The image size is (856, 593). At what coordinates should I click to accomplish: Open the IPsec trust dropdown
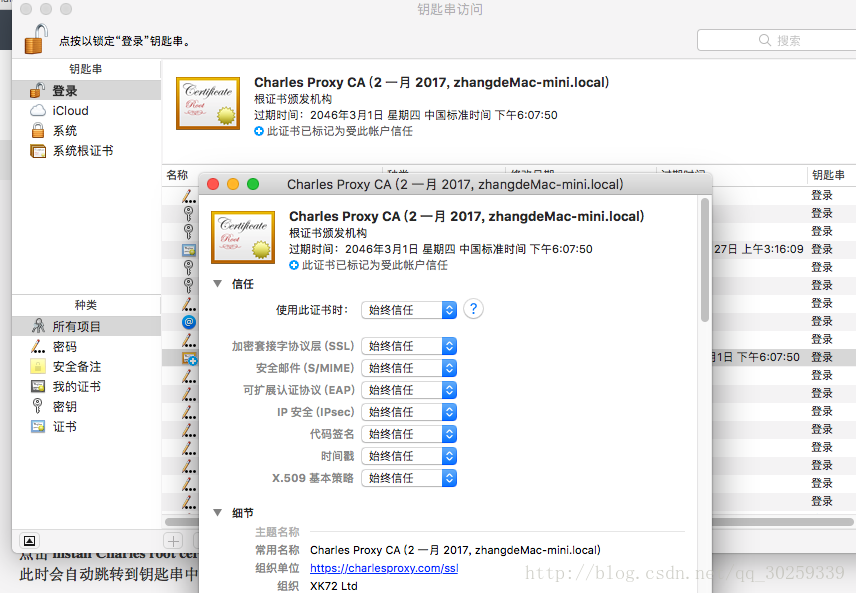pos(409,412)
